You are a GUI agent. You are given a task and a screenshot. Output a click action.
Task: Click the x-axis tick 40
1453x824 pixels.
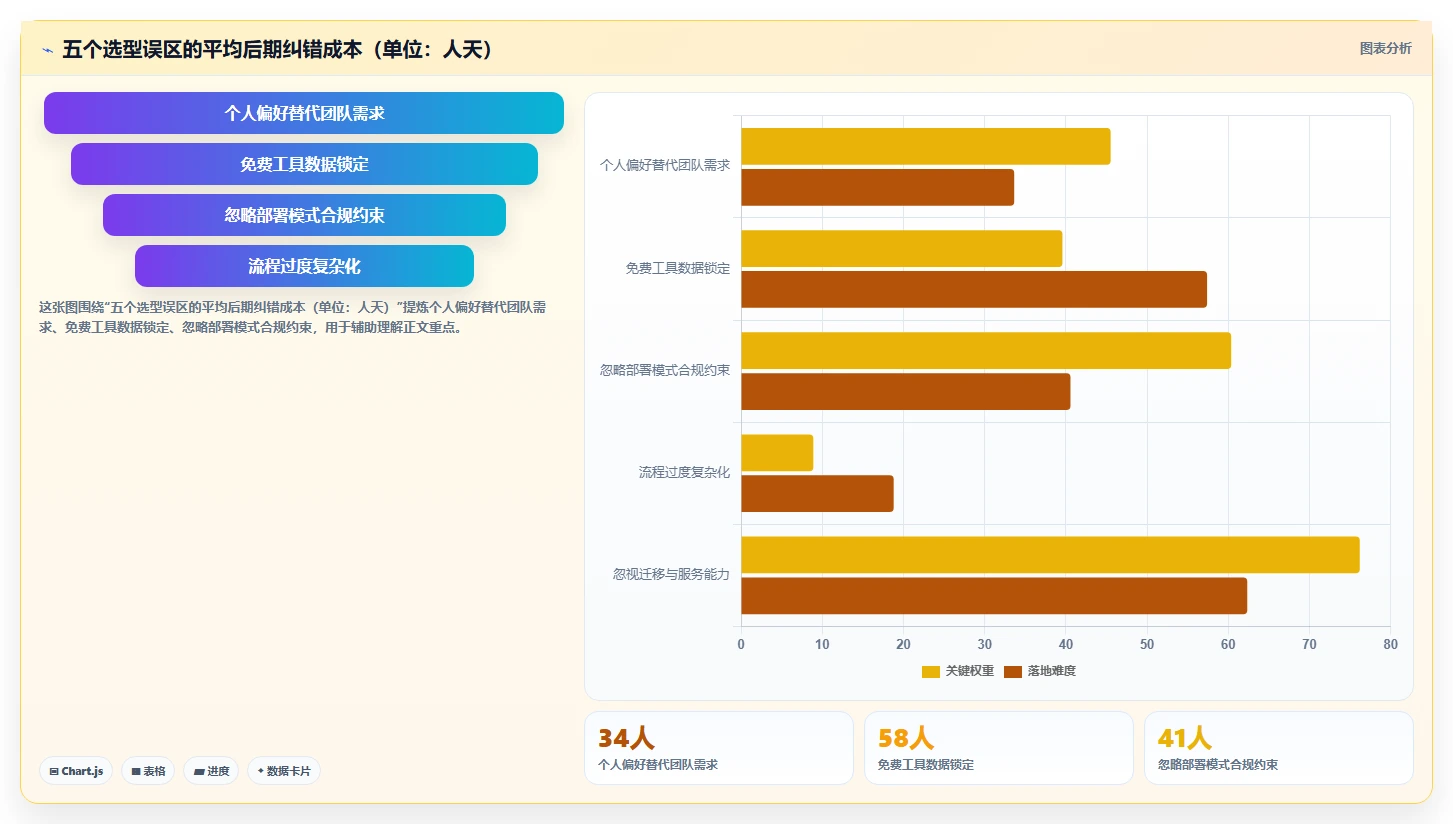pos(1066,645)
